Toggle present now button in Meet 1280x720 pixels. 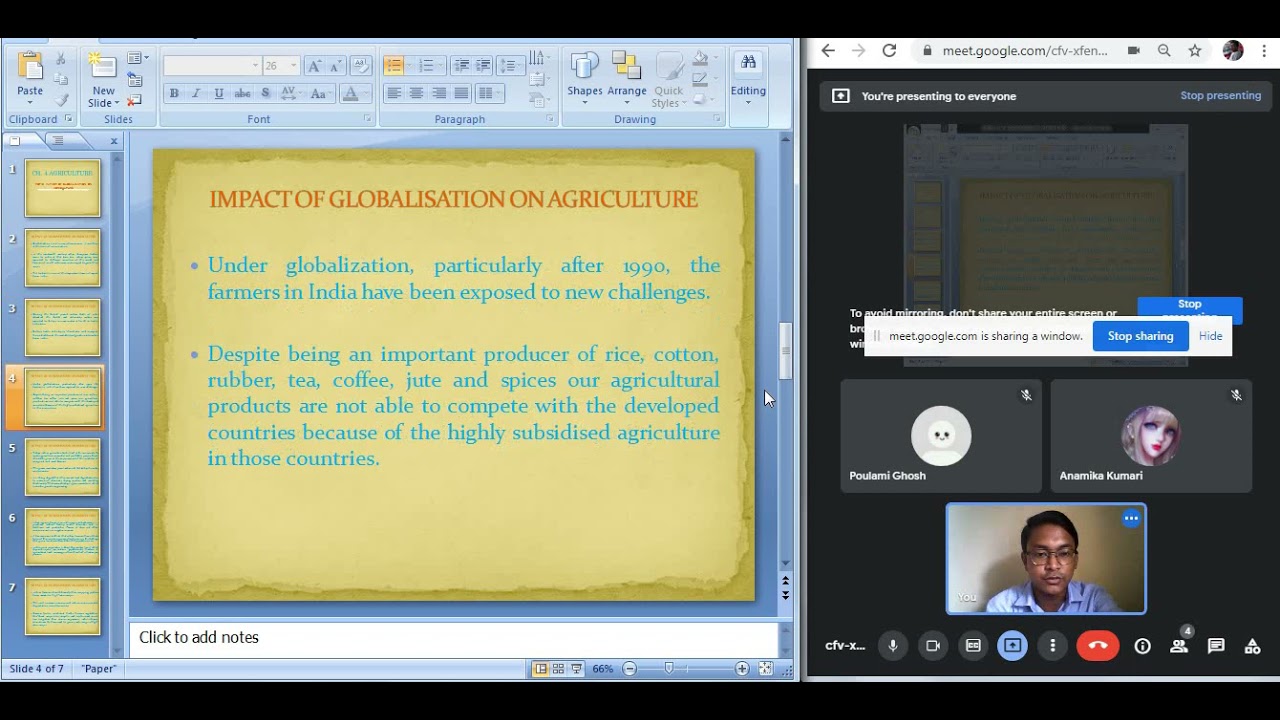click(1013, 646)
